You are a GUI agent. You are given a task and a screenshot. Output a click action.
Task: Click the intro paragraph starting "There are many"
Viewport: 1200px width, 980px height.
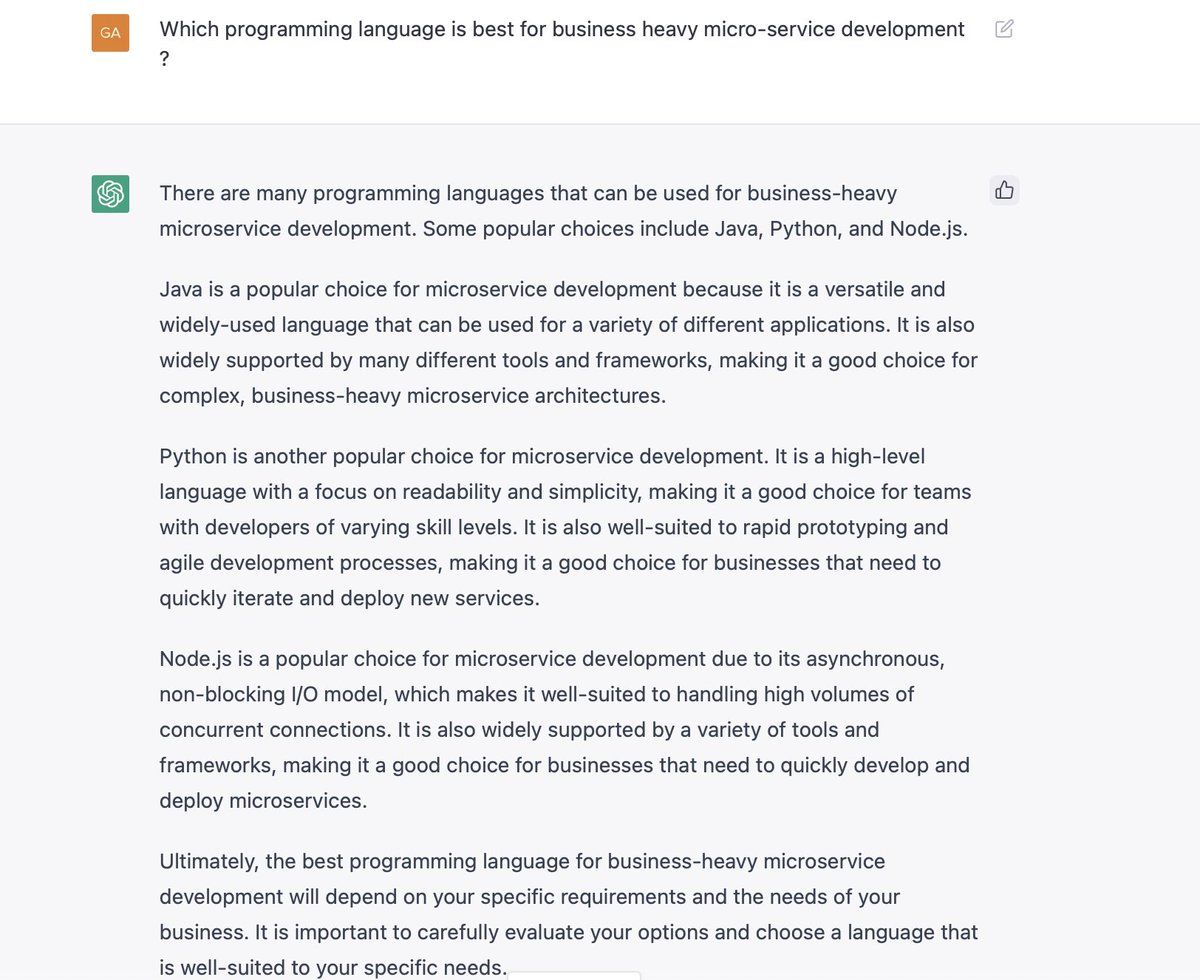pos(563,210)
